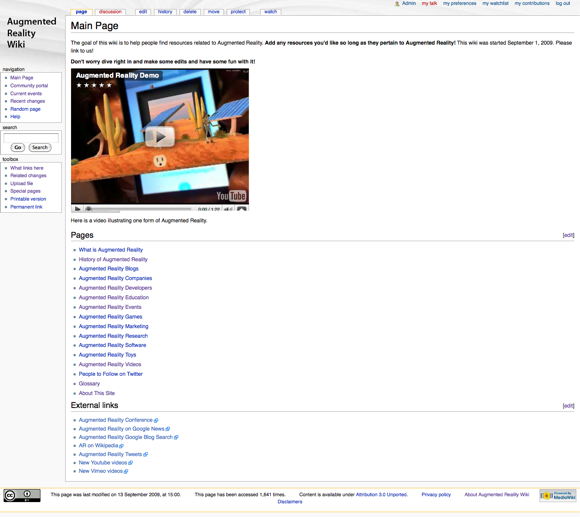
Task: Click the fullscreen icon on the video player
Action: coord(242,209)
